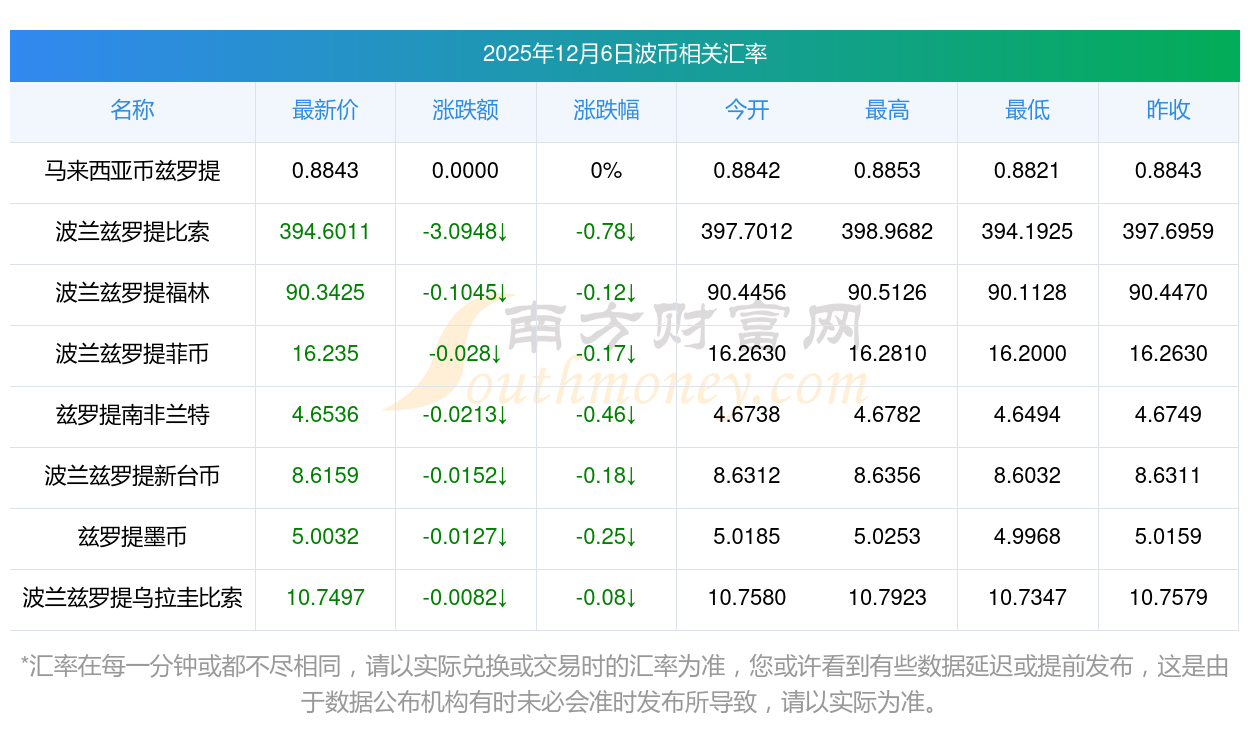Click the row name 兹罗提南非兰特
Image resolution: width=1250 pixels, height=733 pixels.
(x=132, y=415)
